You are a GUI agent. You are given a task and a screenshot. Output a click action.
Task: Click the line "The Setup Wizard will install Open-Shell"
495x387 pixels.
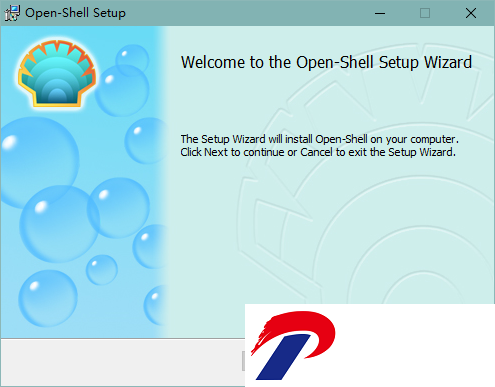point(320,139)
